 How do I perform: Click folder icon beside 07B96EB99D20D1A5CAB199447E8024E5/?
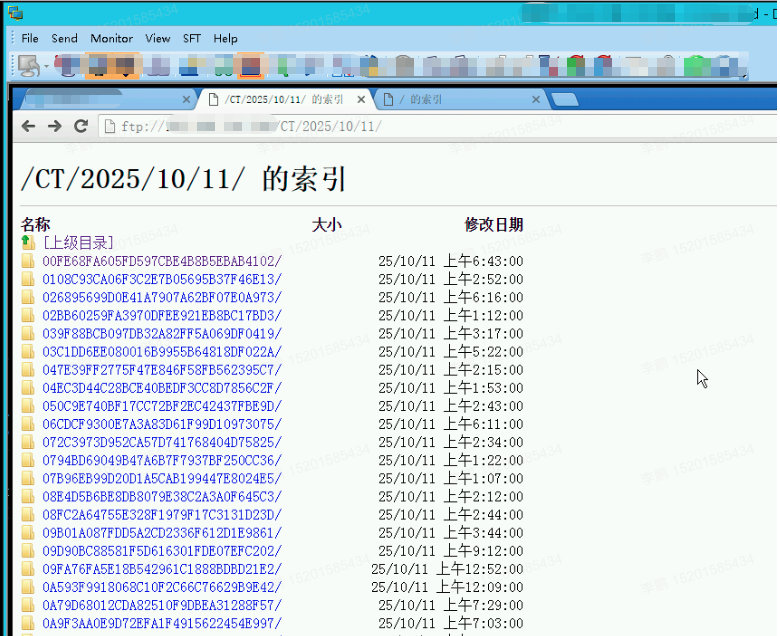point(28,478)
